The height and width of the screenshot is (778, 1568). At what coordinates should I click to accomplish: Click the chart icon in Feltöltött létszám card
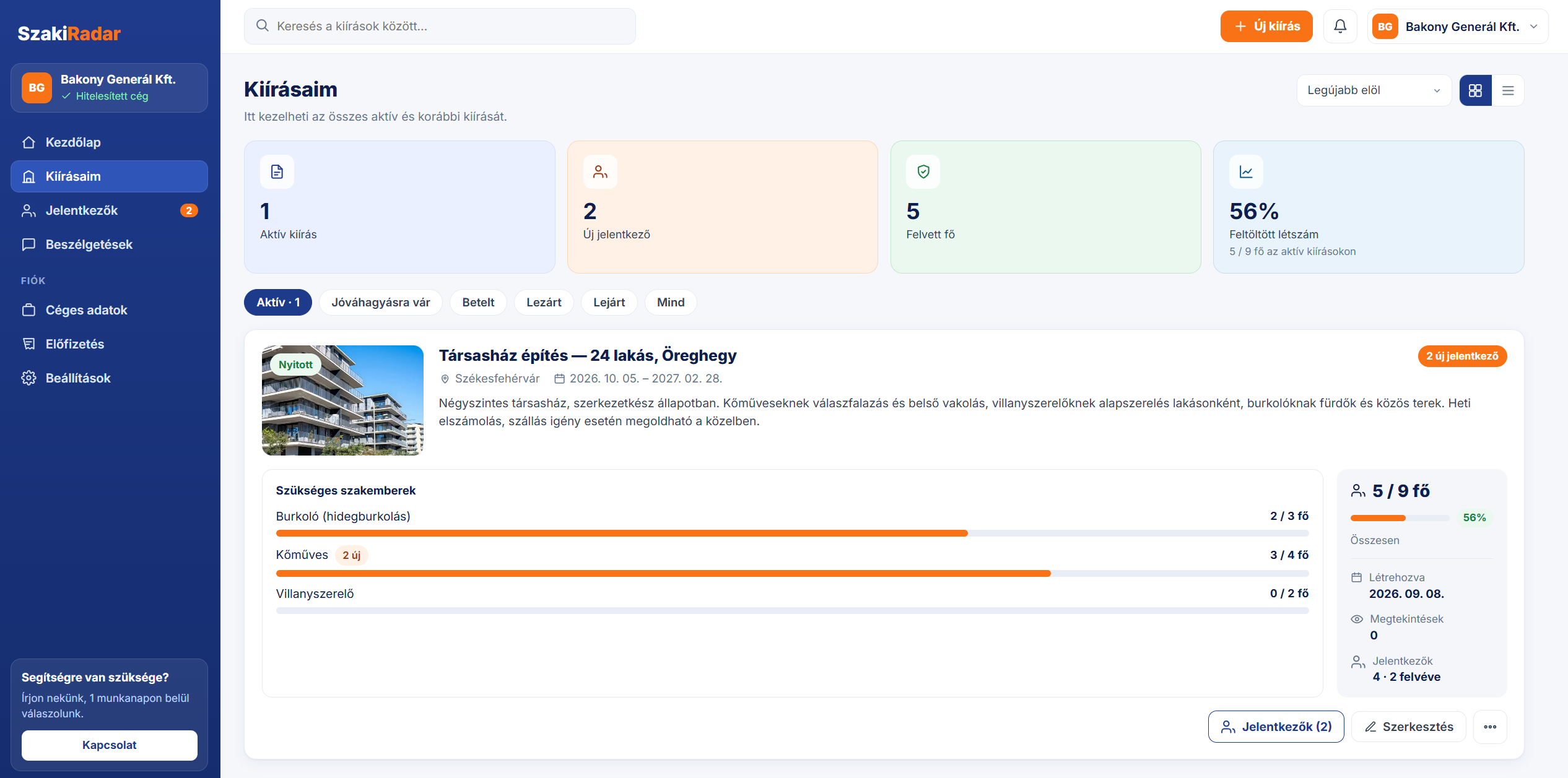click(x=1246, y=171)
